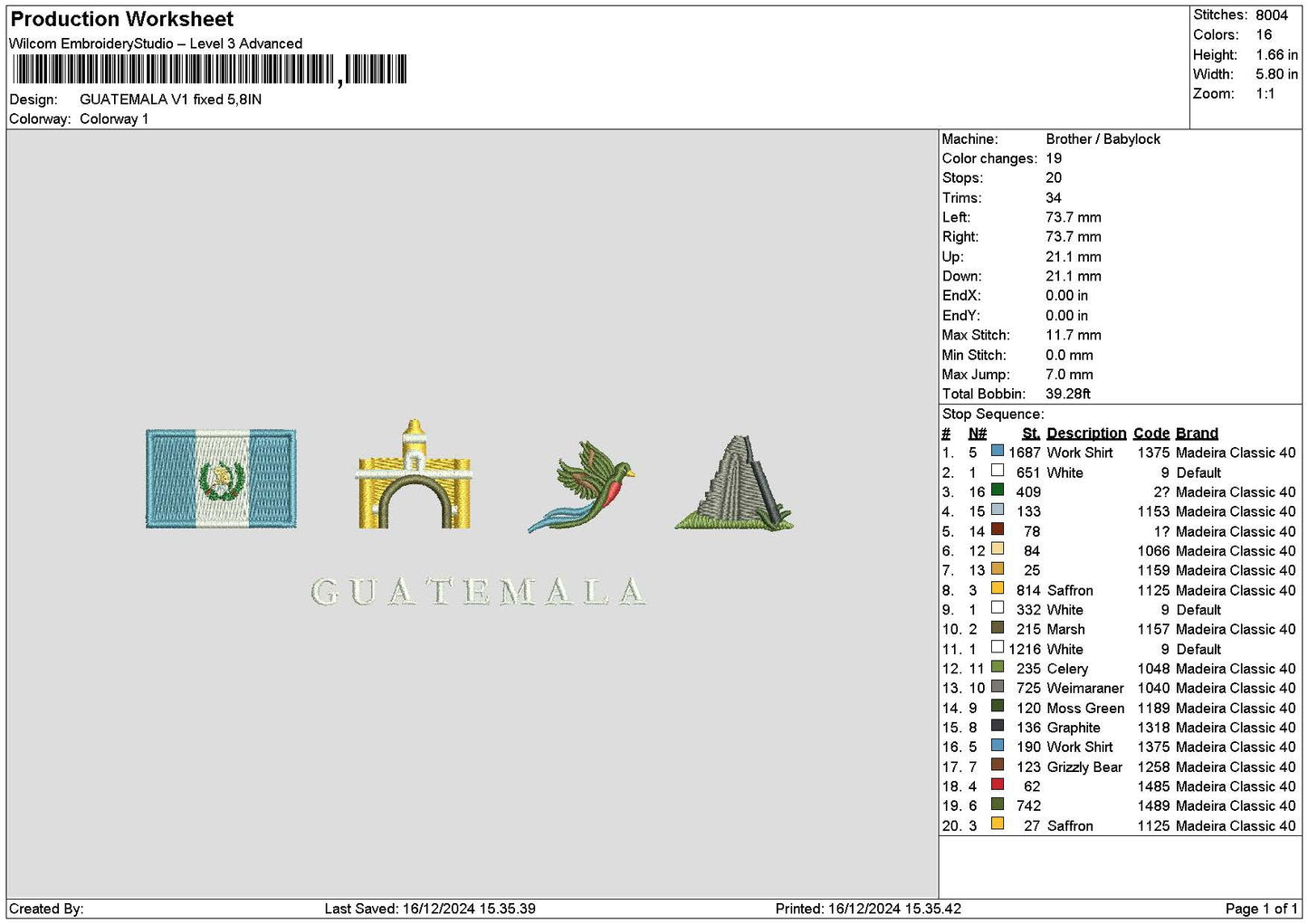Click the Color changes value 19
The image size is (1308, 924).
click(x=1054, y=158)
